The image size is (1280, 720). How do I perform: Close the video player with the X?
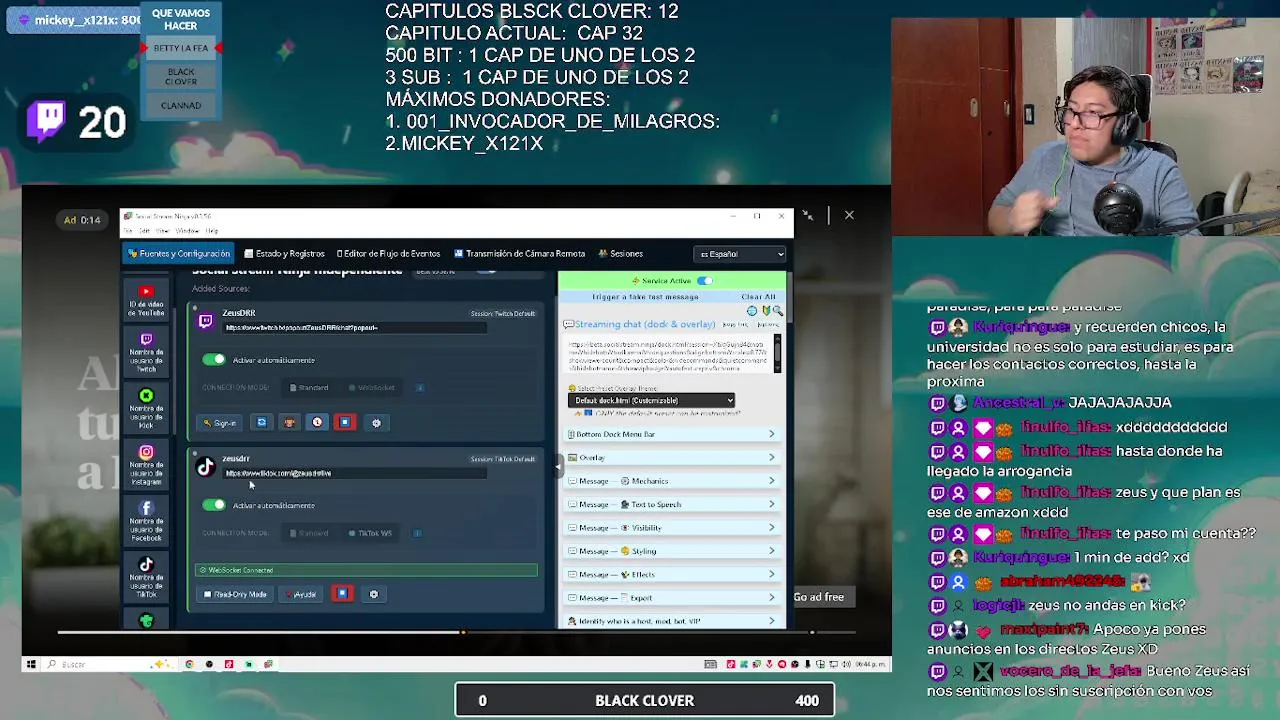(x=849, y=215)
